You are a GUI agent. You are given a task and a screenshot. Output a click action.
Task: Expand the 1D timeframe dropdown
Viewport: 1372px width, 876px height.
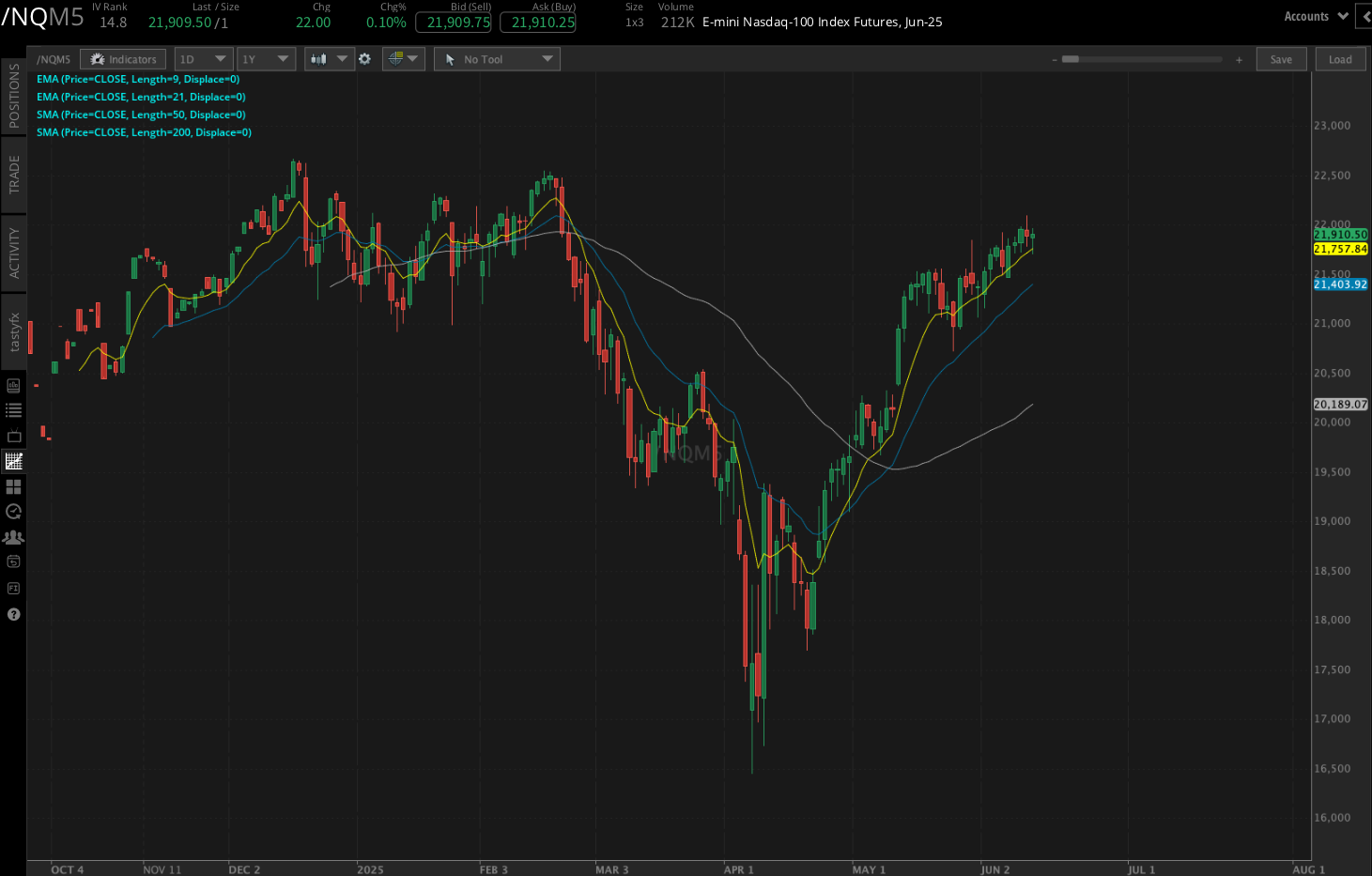coord(203,58)
